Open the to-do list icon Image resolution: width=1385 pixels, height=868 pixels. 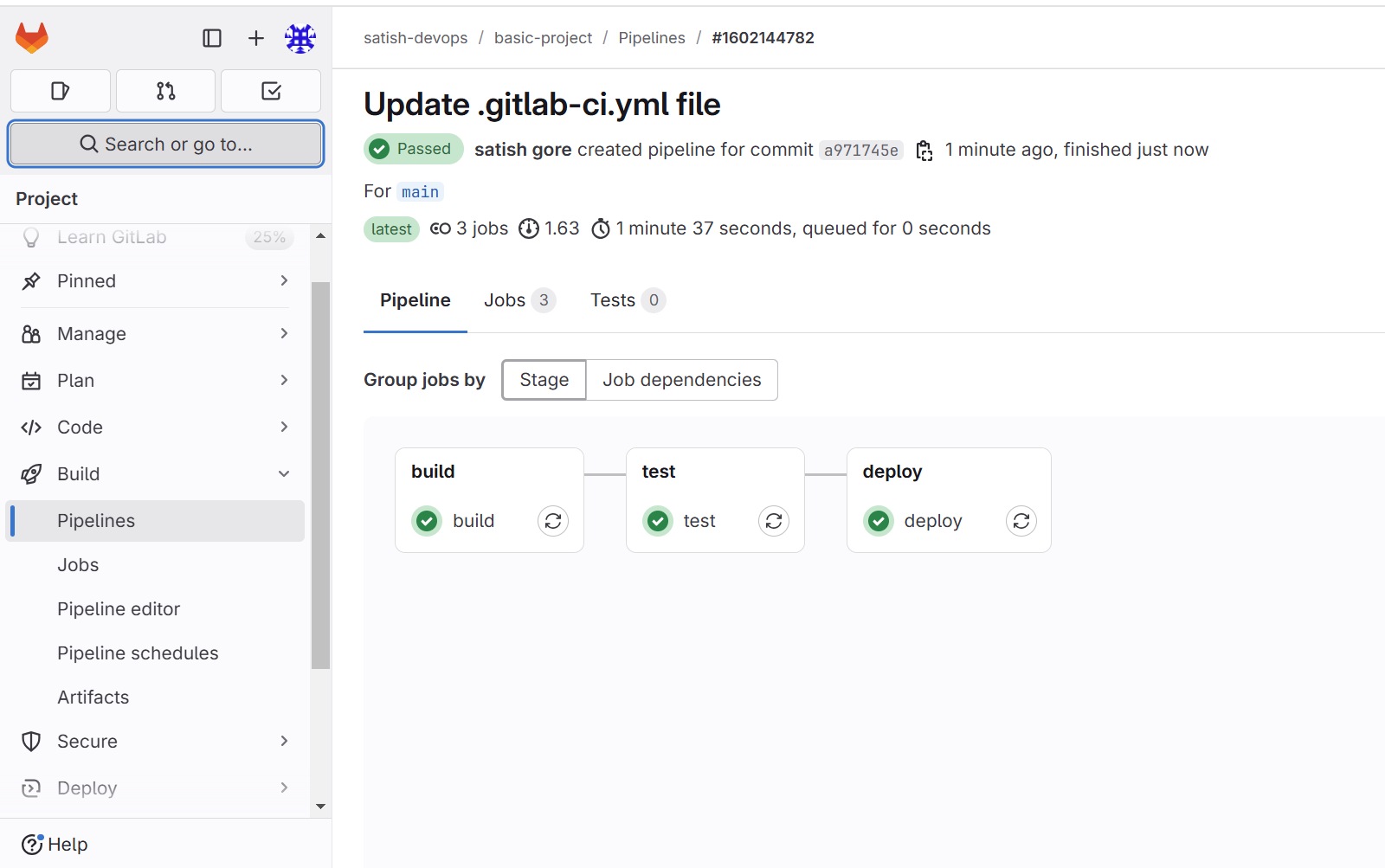tap(271, 91)
